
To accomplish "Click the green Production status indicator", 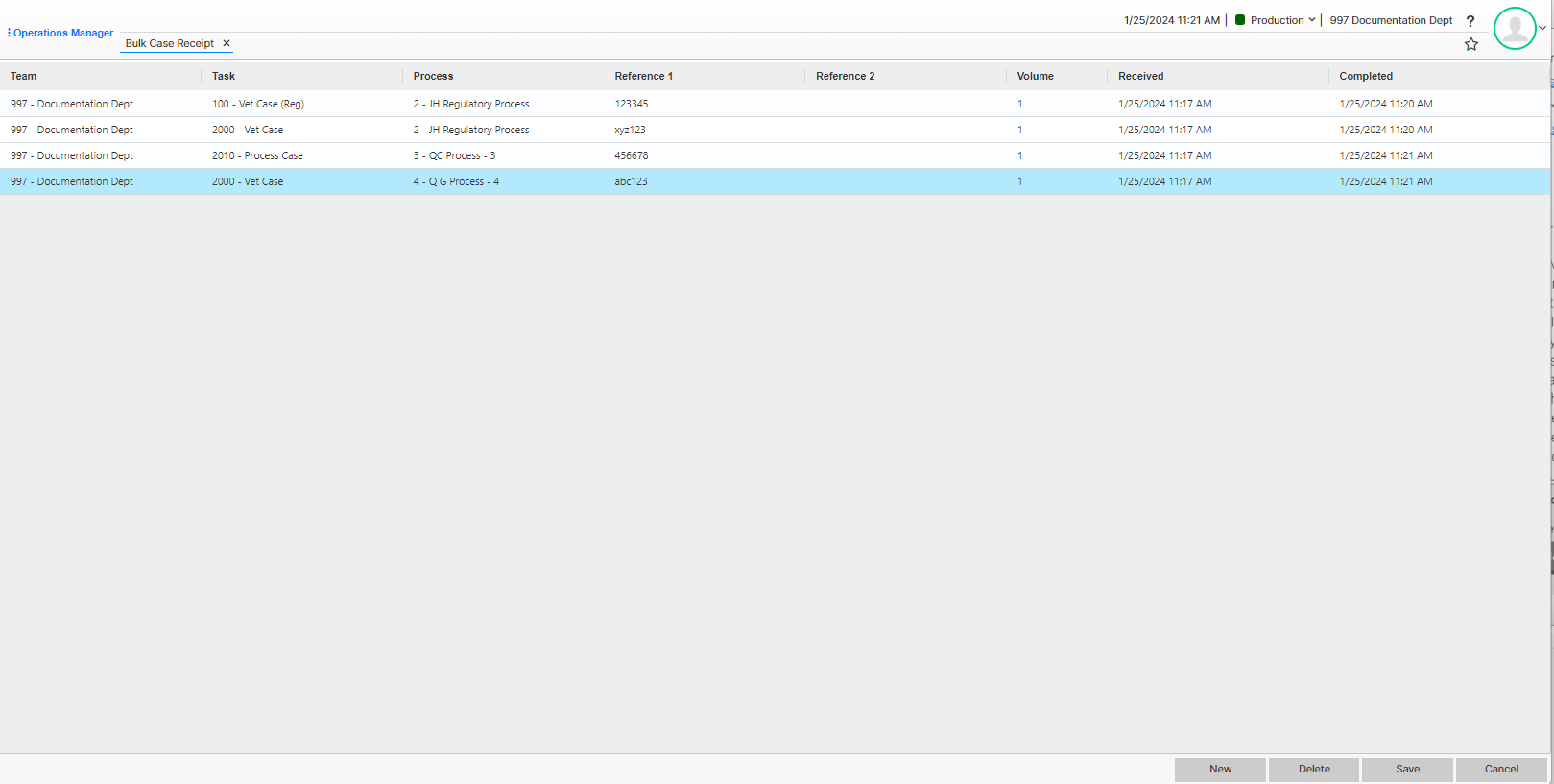I will (x=1240, y=20).
